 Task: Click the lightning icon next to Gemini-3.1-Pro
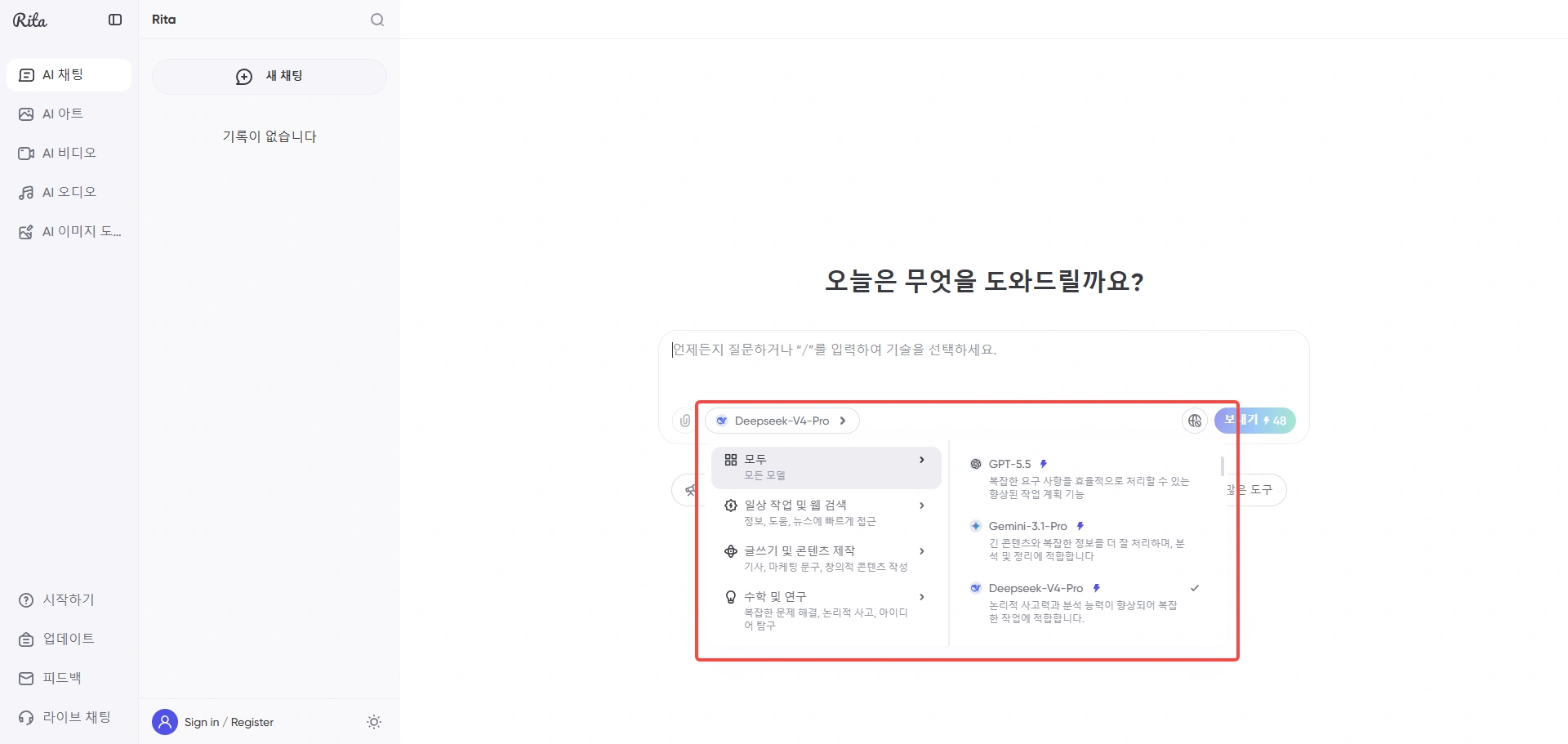[x=1080, y=526]
